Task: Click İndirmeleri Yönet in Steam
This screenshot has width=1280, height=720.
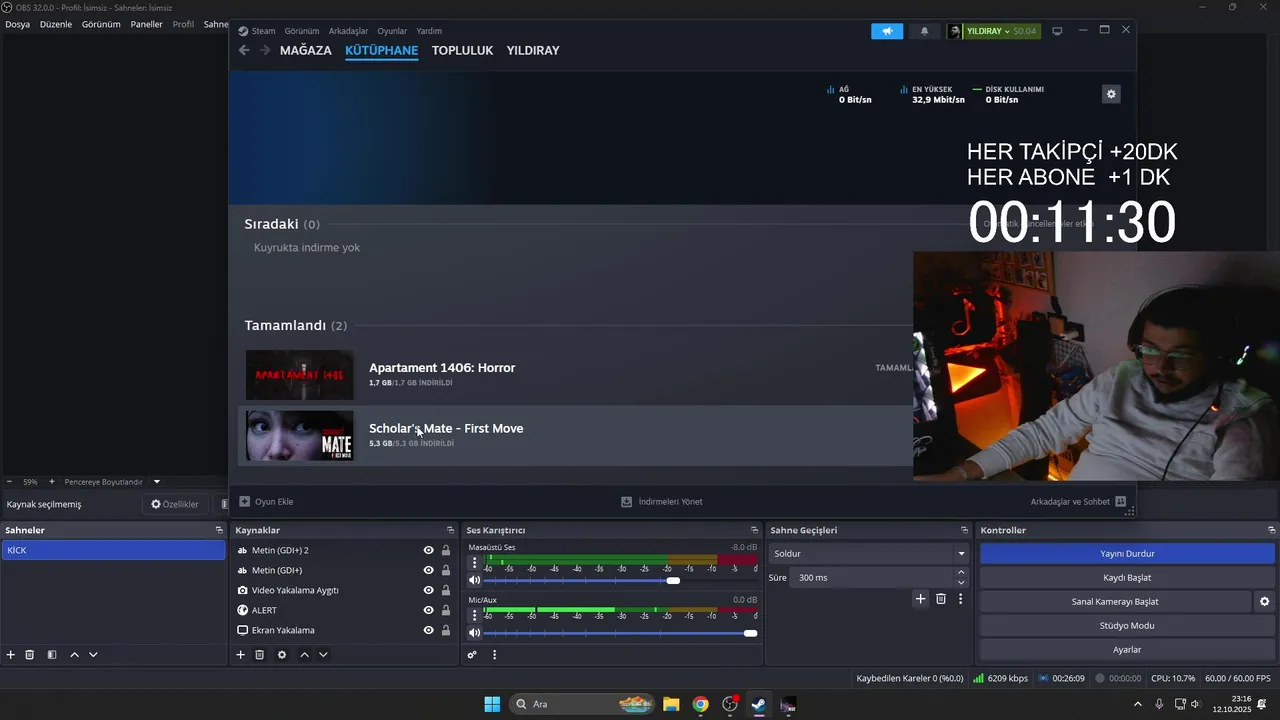Action: pyautogui.click(x=661, y=502)
